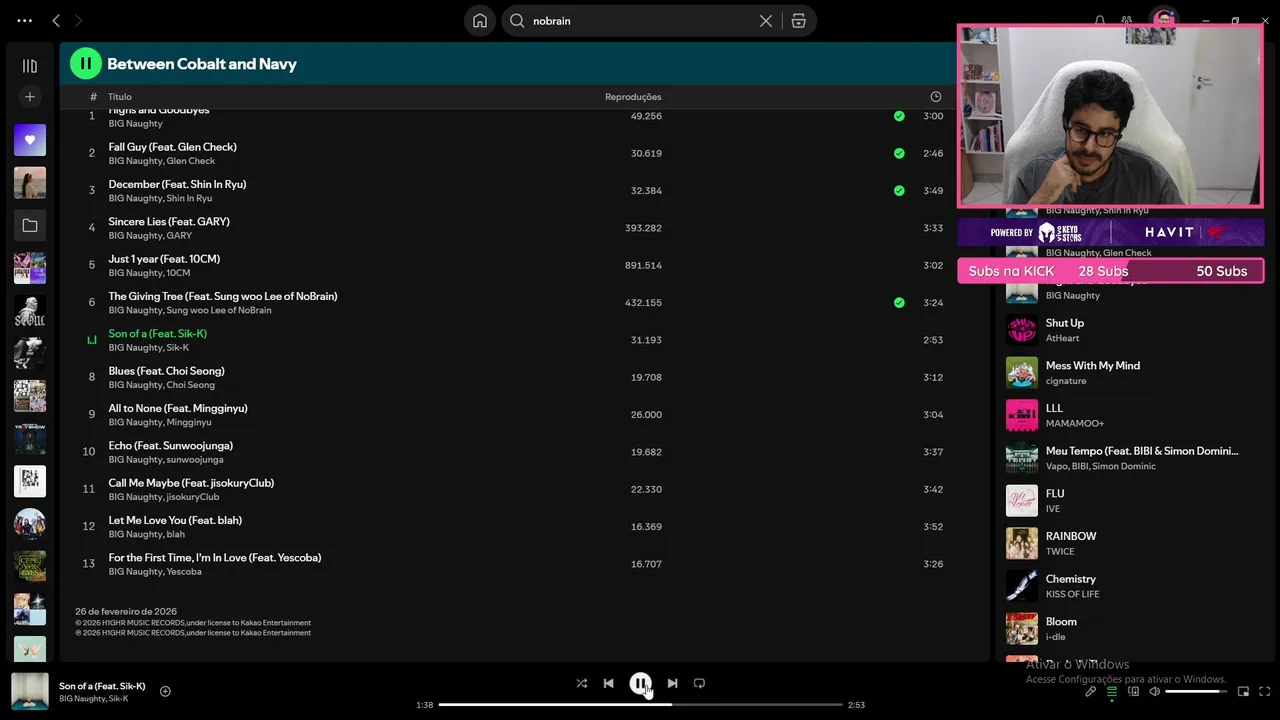1280x720 pixels.
Task: Open Liked Songs heart playlist
Action: (x=30, y=140)
